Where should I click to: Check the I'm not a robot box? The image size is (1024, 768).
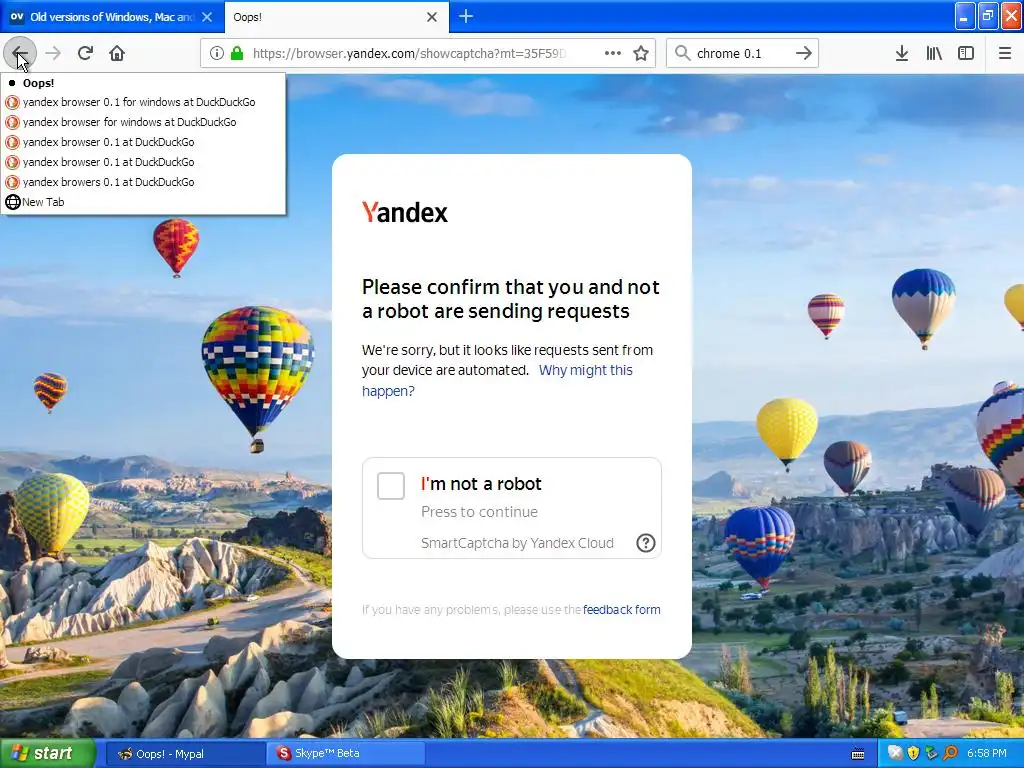coord(391,486)
